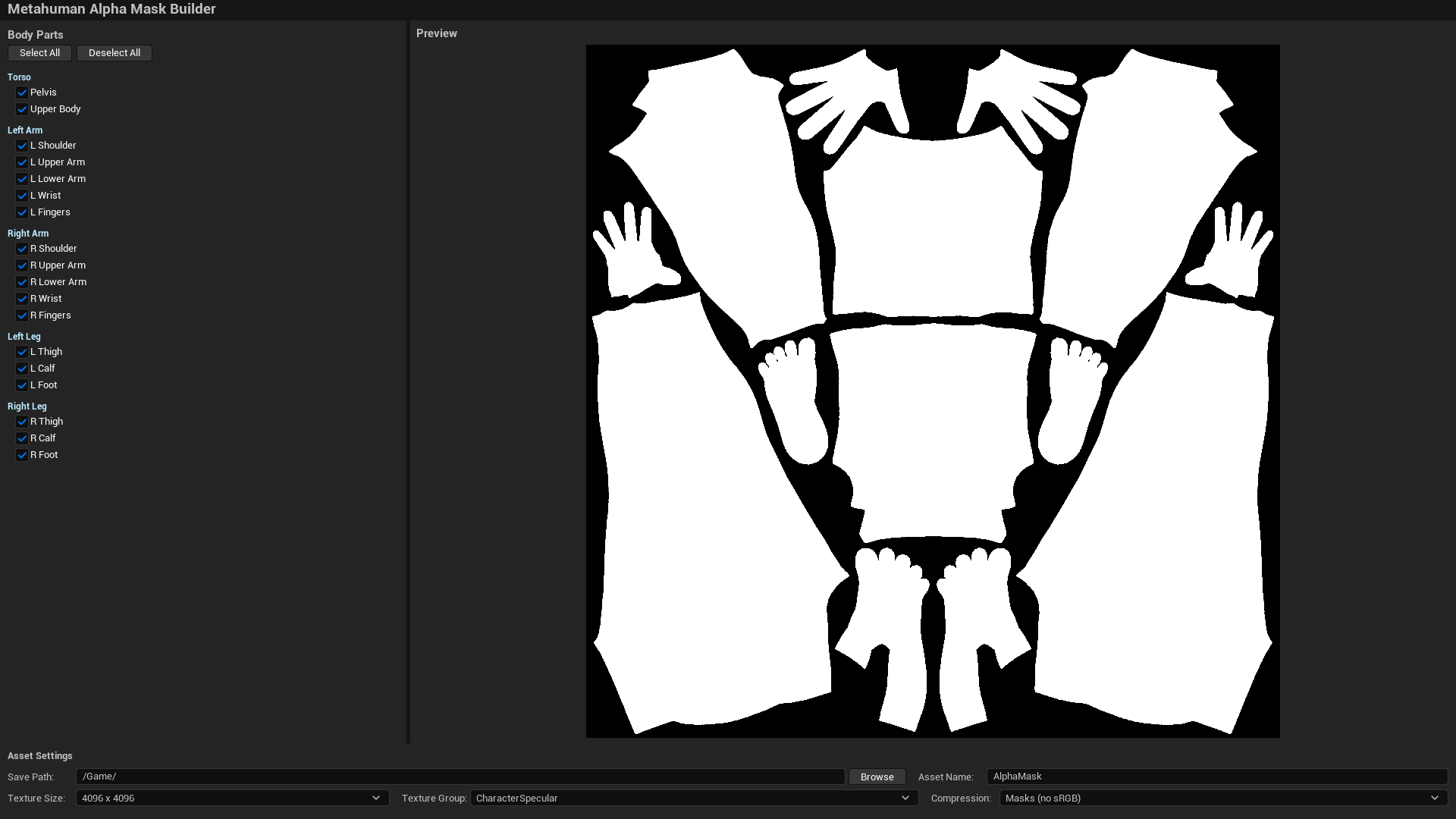Disable the L Calf checkbox
This screenshot has height=819, width=1456.
tap(22, 369)
